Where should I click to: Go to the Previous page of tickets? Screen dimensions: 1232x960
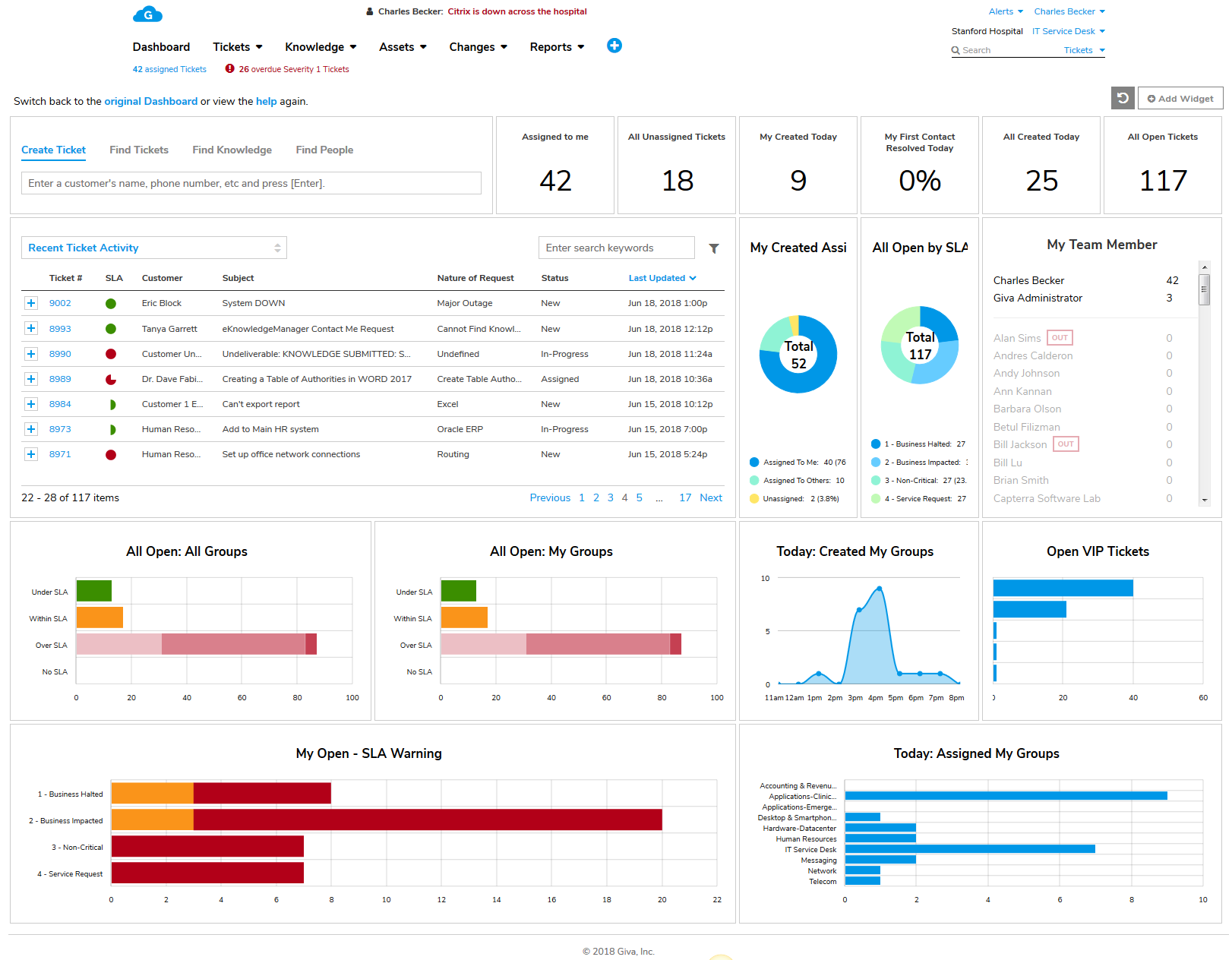pos(550,498)
